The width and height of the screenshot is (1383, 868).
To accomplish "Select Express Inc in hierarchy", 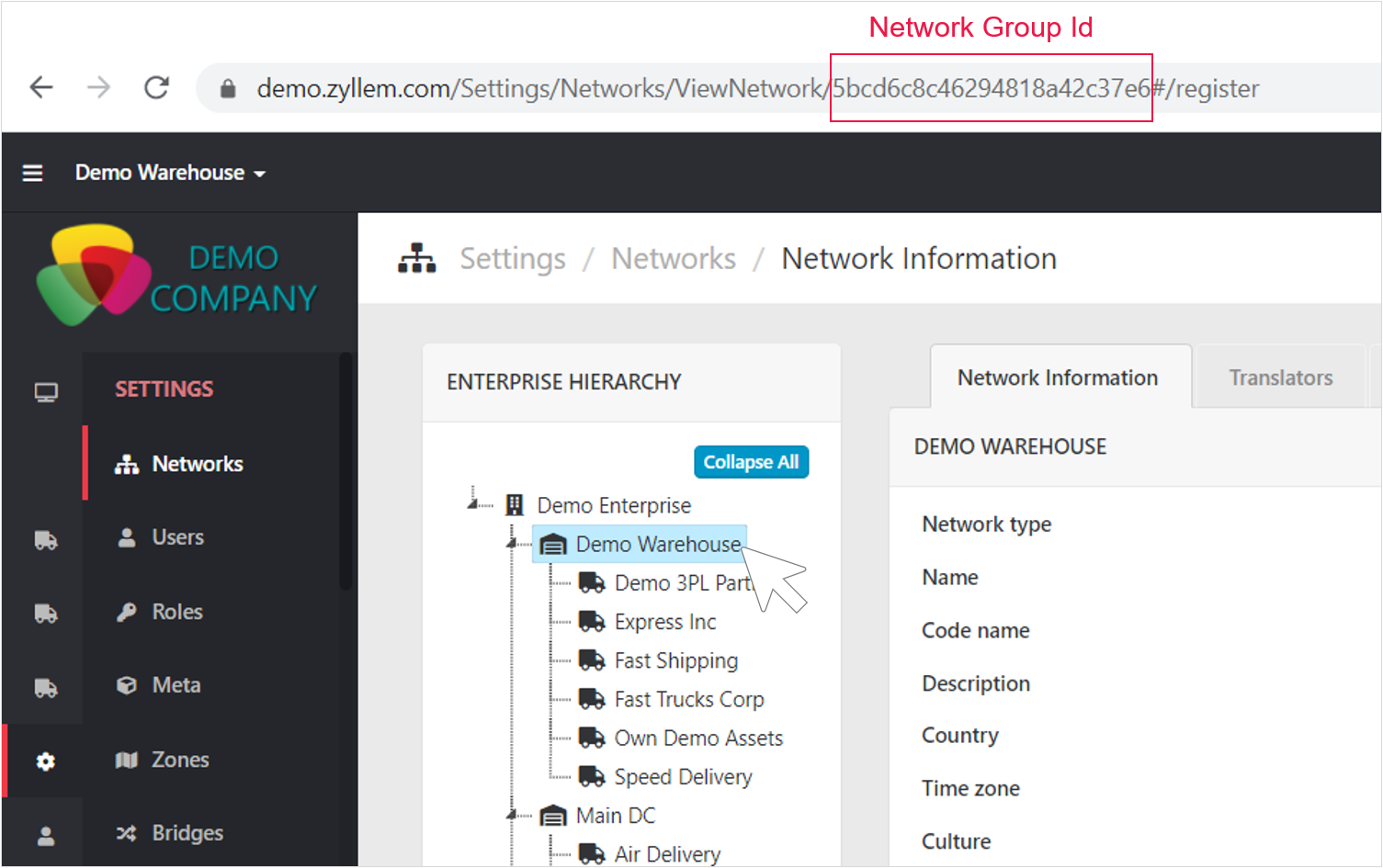I will coord(665,622).
